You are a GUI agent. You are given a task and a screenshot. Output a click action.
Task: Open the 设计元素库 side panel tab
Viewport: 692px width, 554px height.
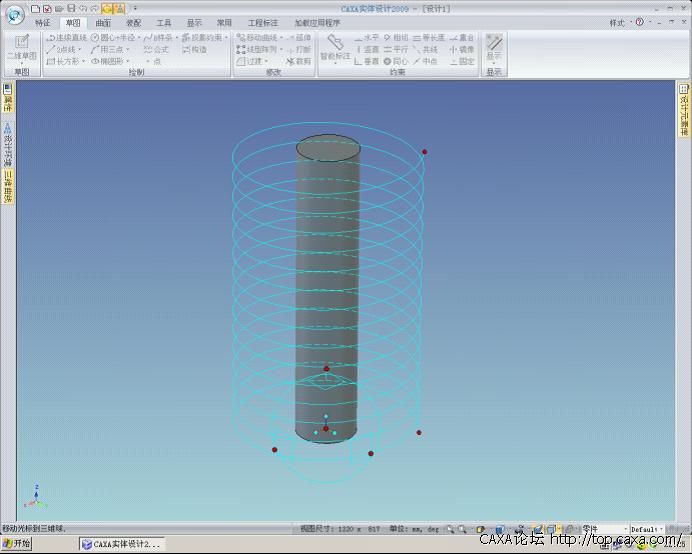[x=684, y=110]
